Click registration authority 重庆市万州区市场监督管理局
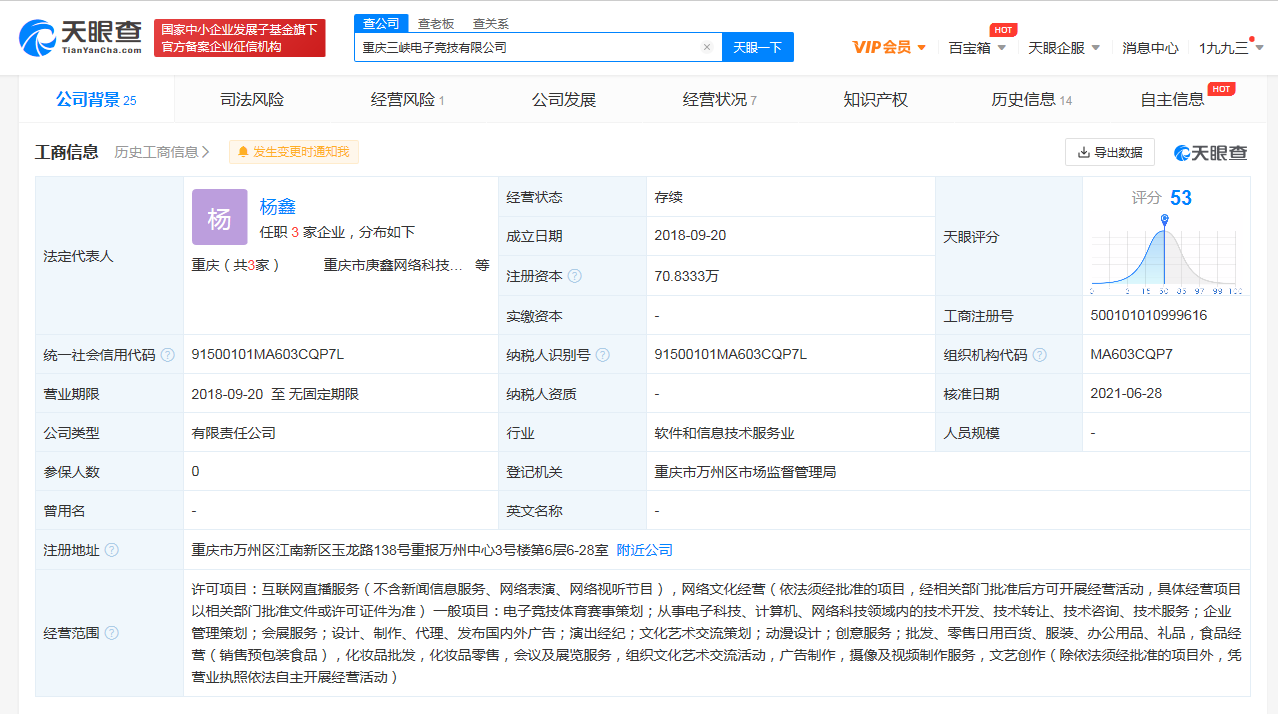Viewport: 1278px width, 714px height. point(745,472)
